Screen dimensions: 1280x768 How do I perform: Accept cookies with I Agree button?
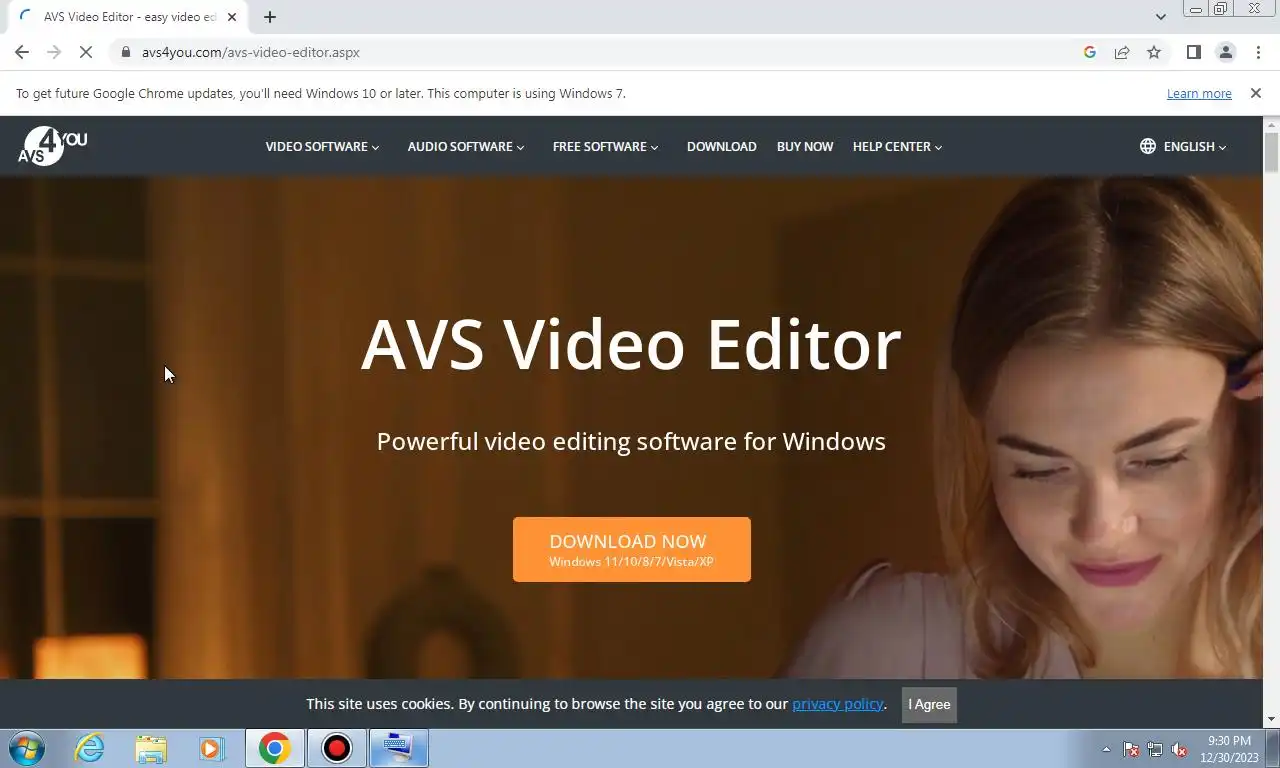pyautogui.click(x=929, y=704)
